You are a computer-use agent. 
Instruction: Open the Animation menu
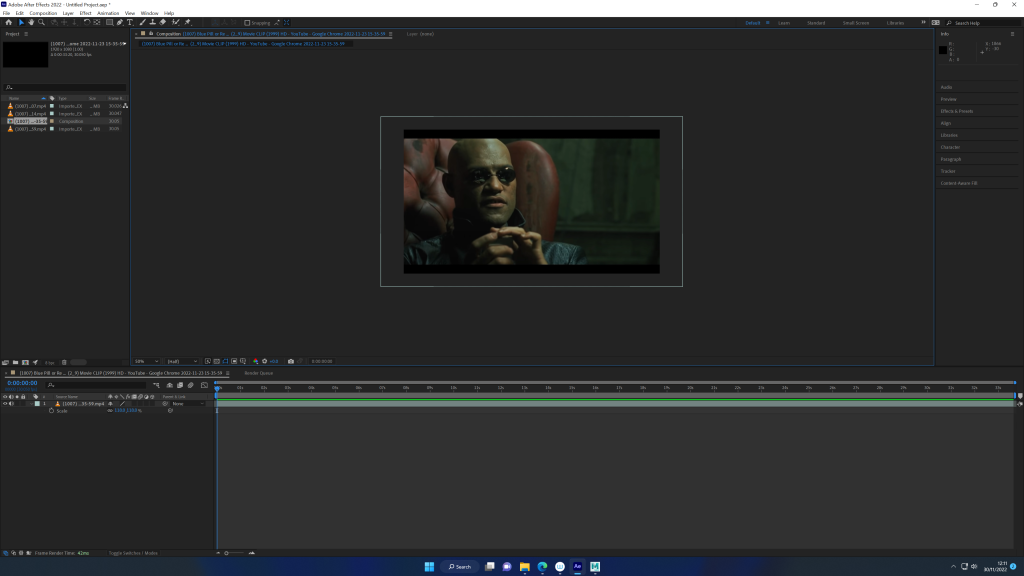pyautogui.click(x=108, y=13)
